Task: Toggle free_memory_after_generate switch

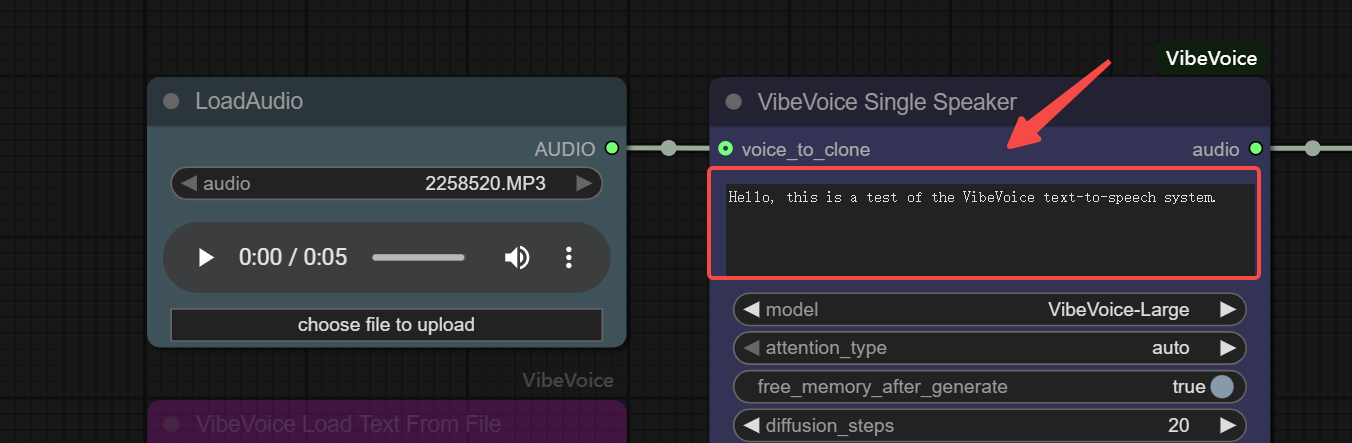Action: point(1222,386)
